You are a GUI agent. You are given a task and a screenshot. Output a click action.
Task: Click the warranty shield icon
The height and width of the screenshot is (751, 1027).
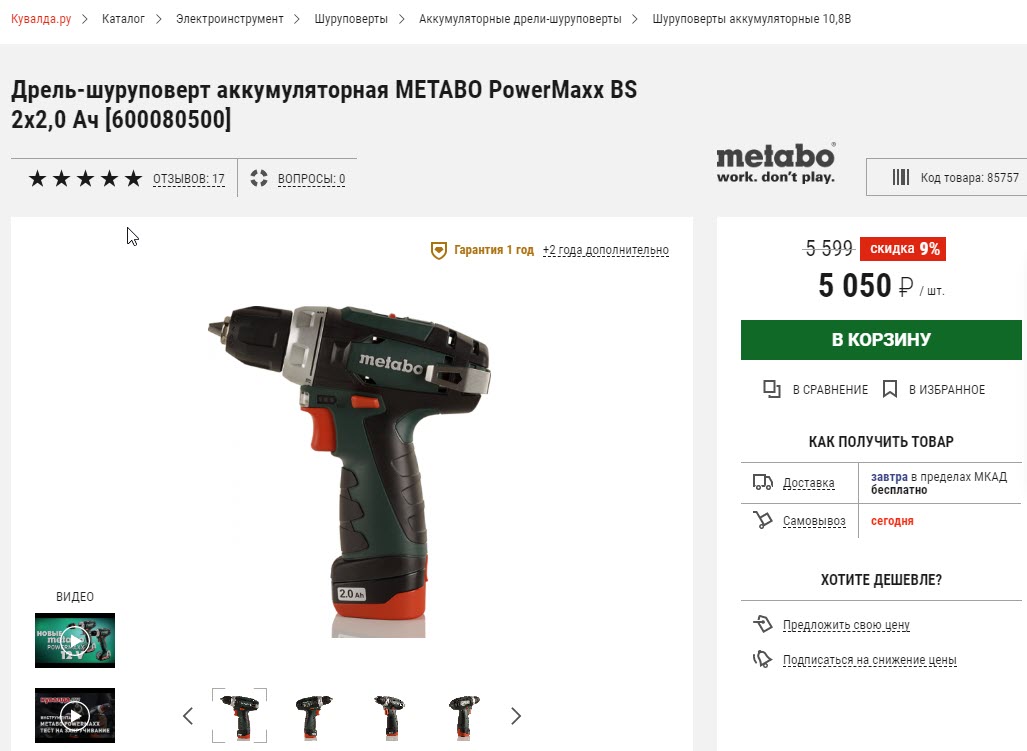tap(438, 250)
